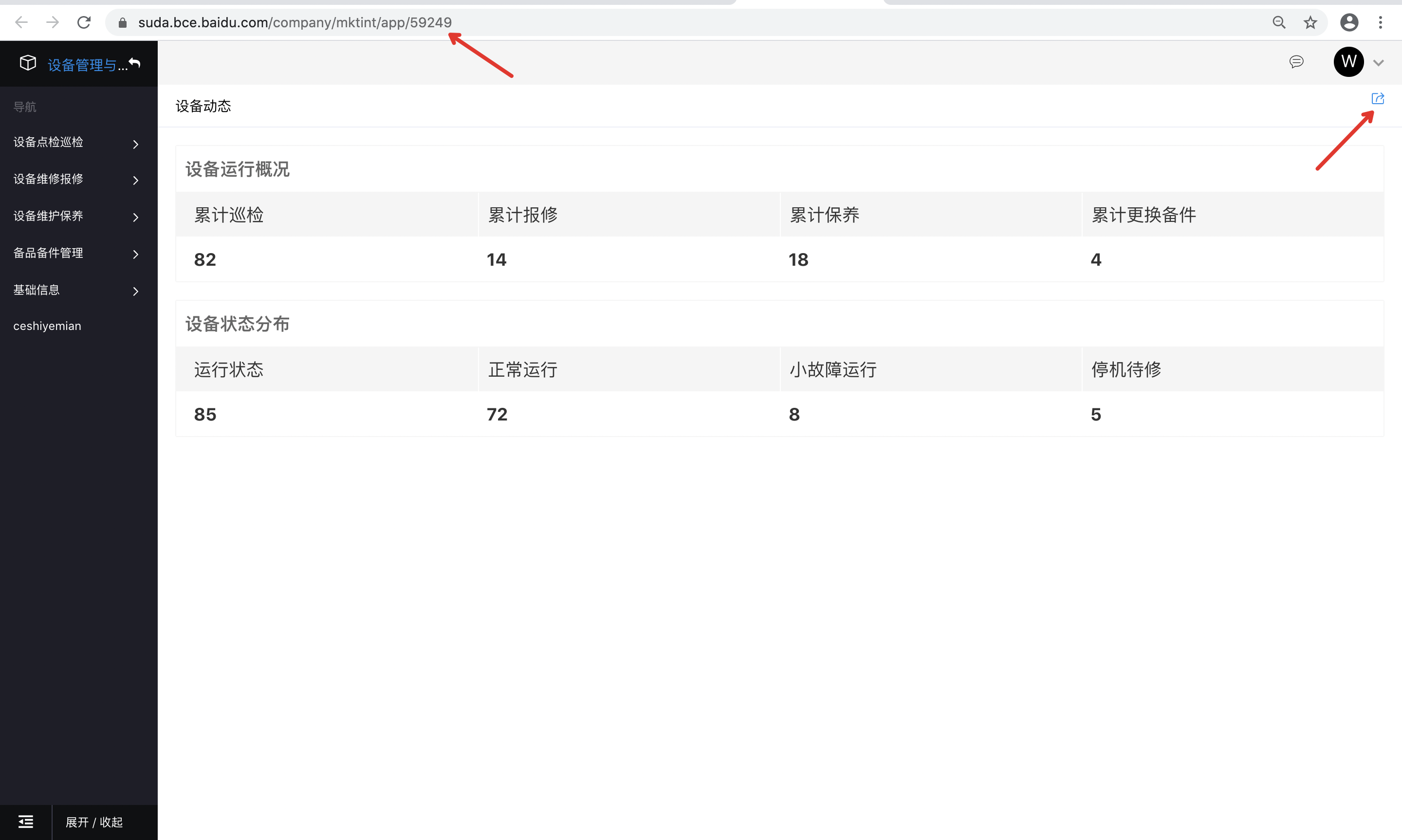The height and width of the screenshot is (840, 1402).
Task: Reload the page with refresh icon
Action: (x=84, y=22)
